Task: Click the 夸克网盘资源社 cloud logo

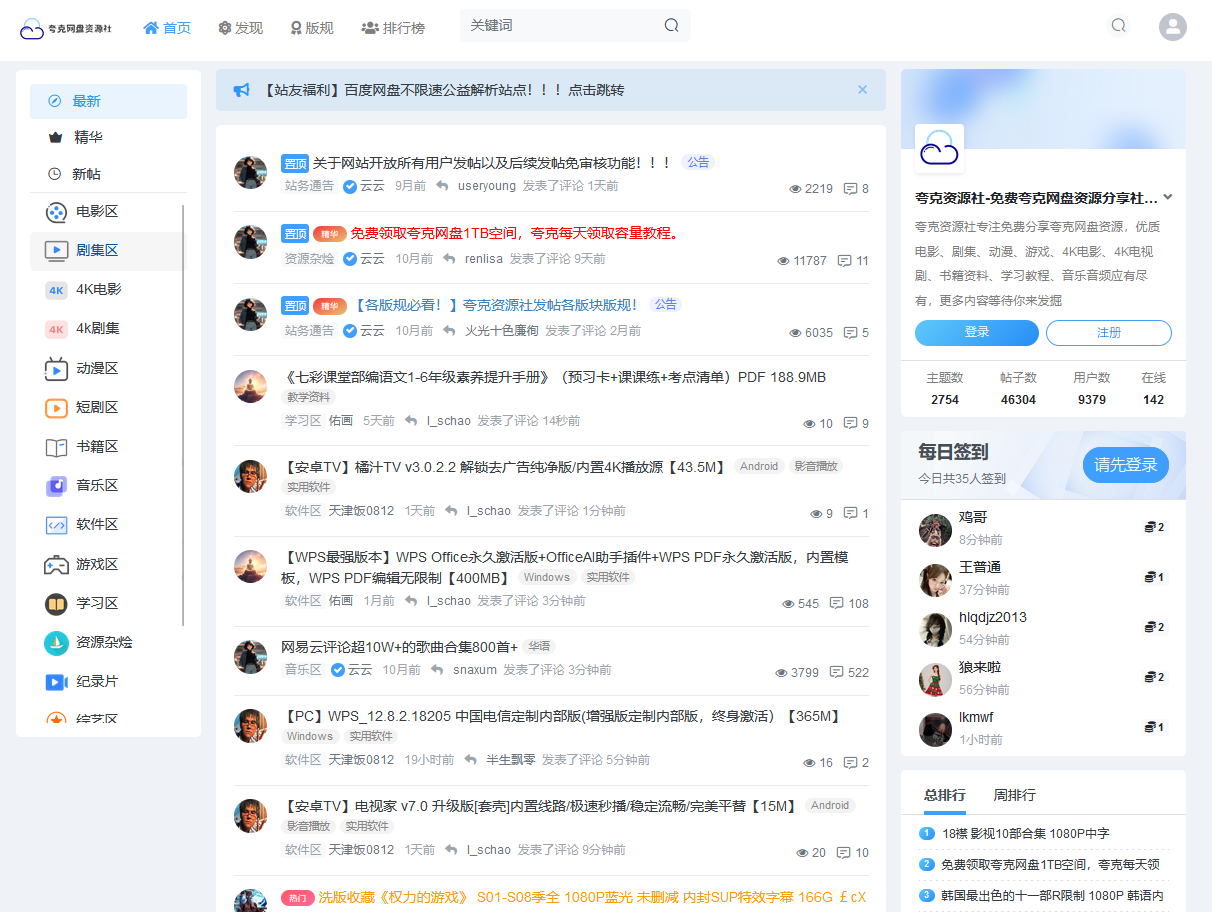Action: tap(66, 28)
